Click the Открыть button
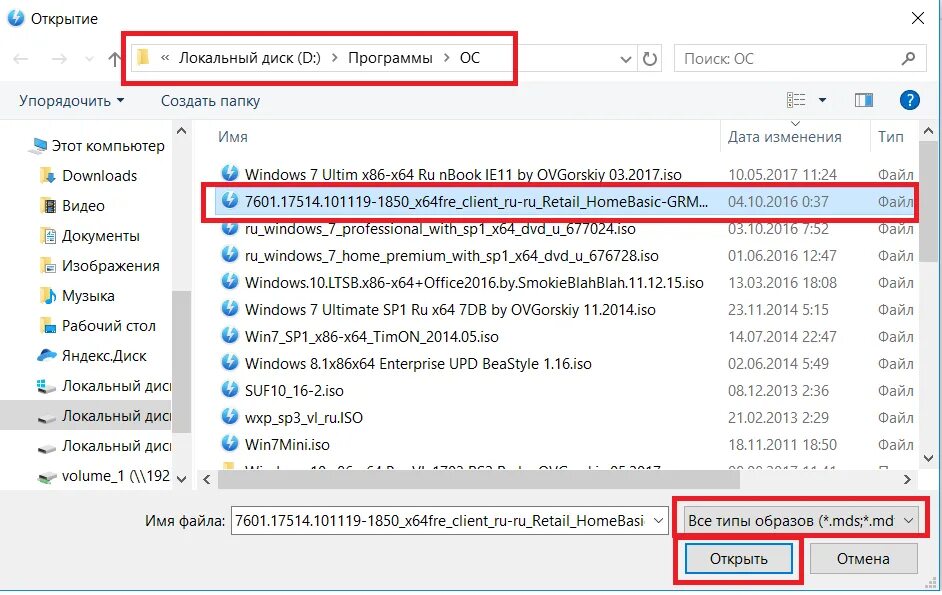 738,559
